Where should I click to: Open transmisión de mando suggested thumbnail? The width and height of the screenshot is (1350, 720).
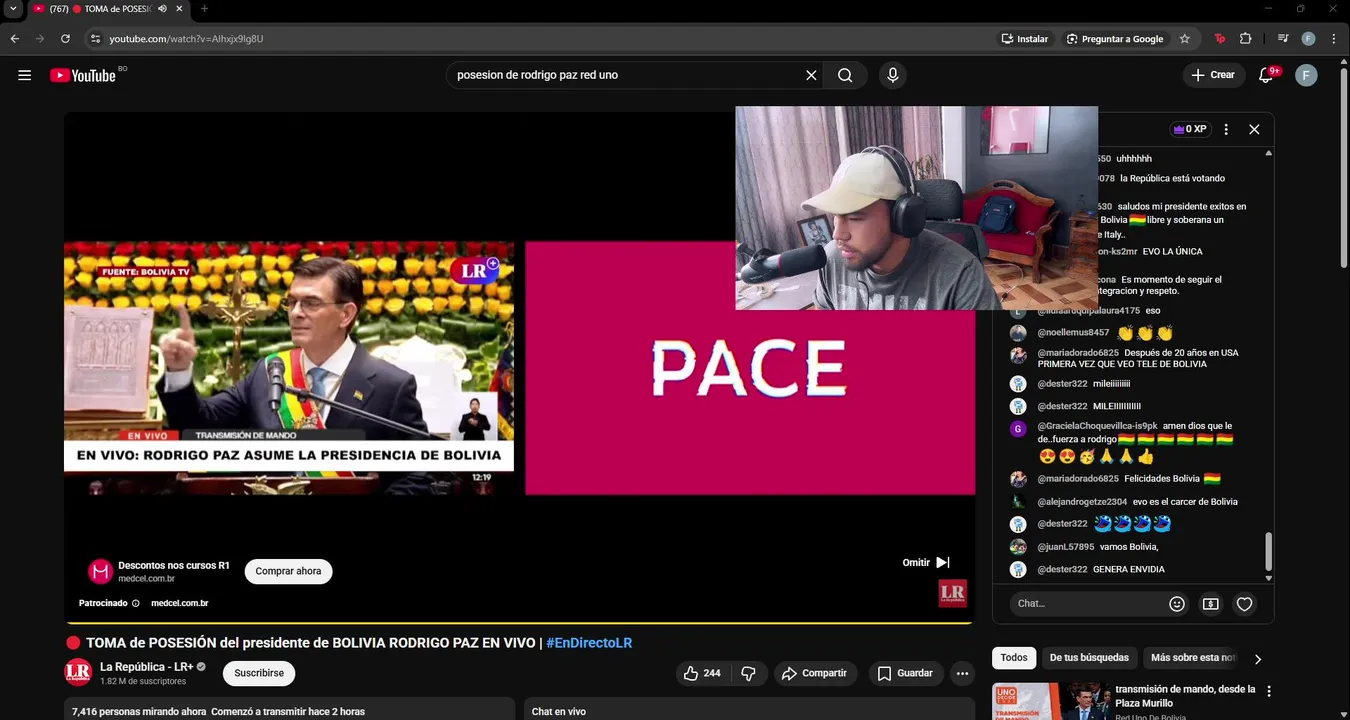coord(1051,701)
